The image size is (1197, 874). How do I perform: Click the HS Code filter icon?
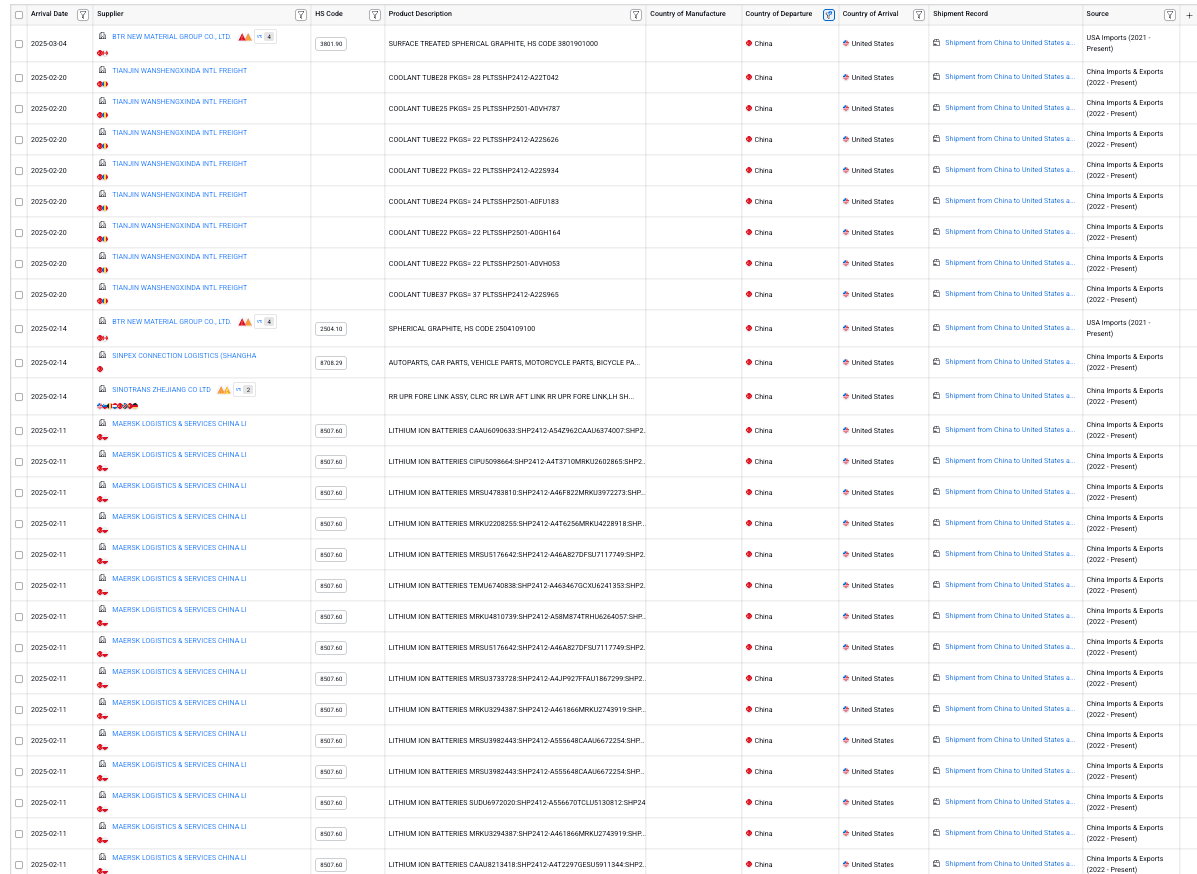click(374, 15)
